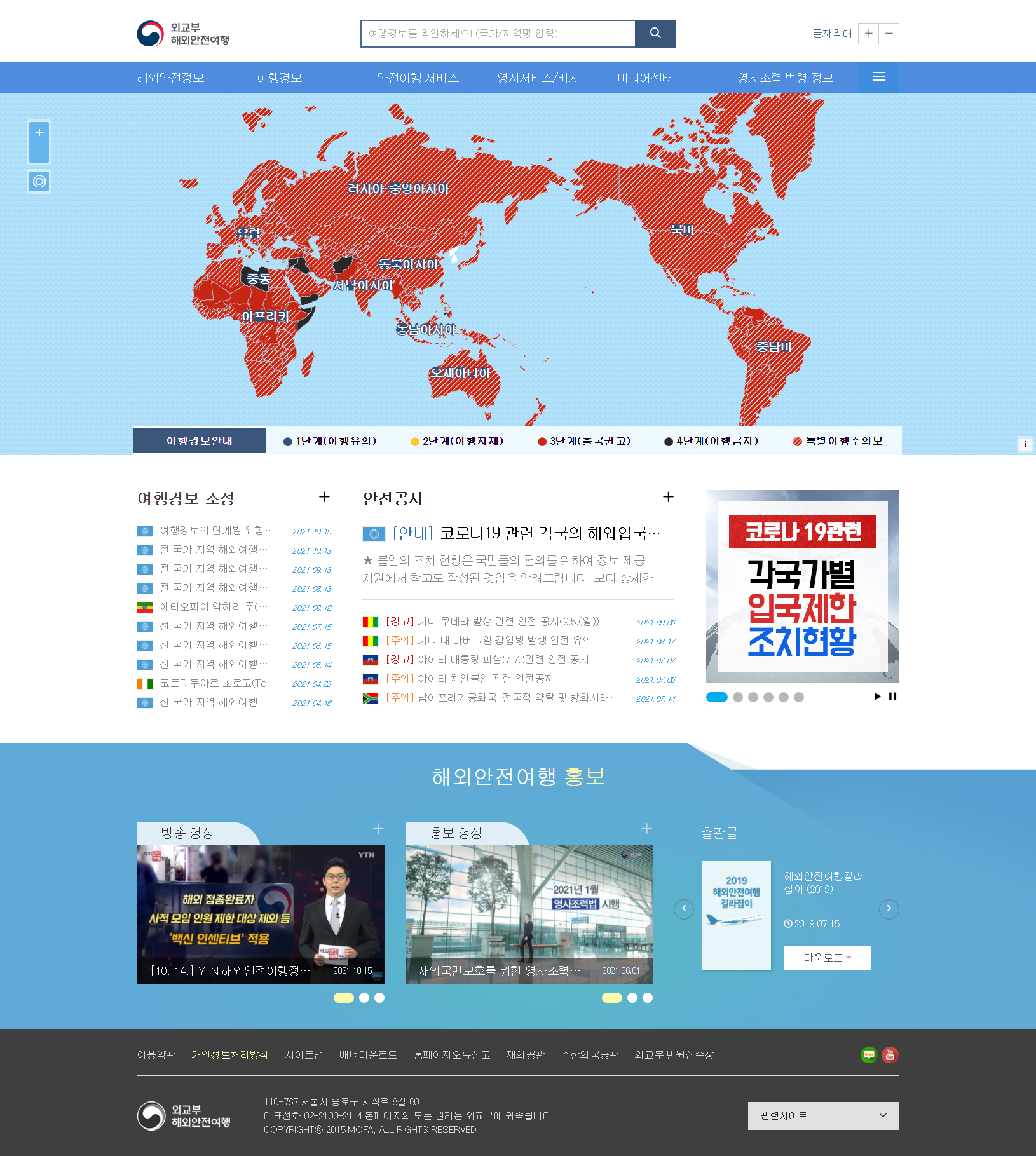This screenshot has height=1156, width=1036.
Task: Click the header 외교부 해외안전여행 logo
Action: pyautogui.click(x=183, y=34)
